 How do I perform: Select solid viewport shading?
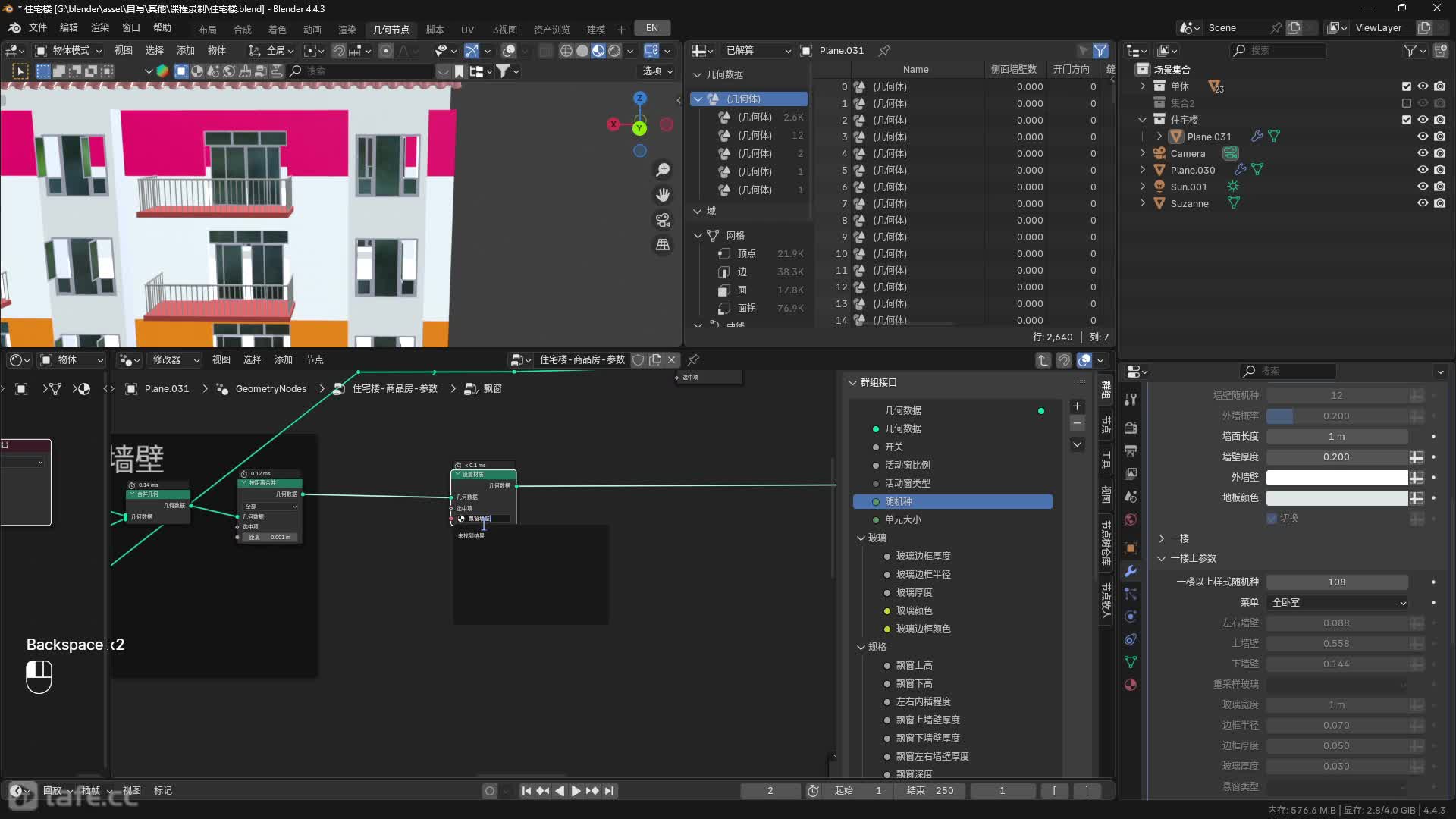(x=582, y=51)
